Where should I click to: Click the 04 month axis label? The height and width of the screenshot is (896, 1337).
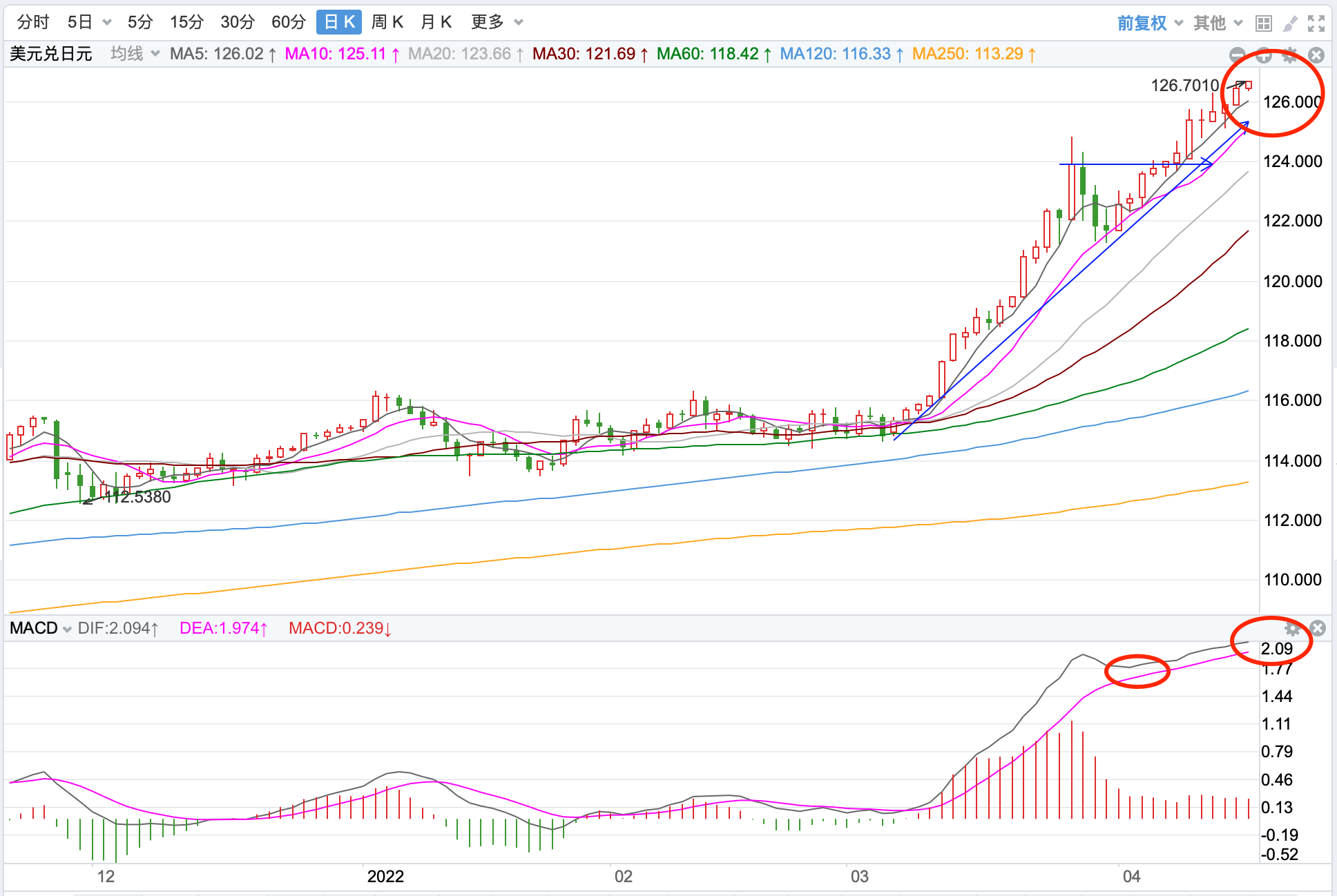click(1131, 877)
